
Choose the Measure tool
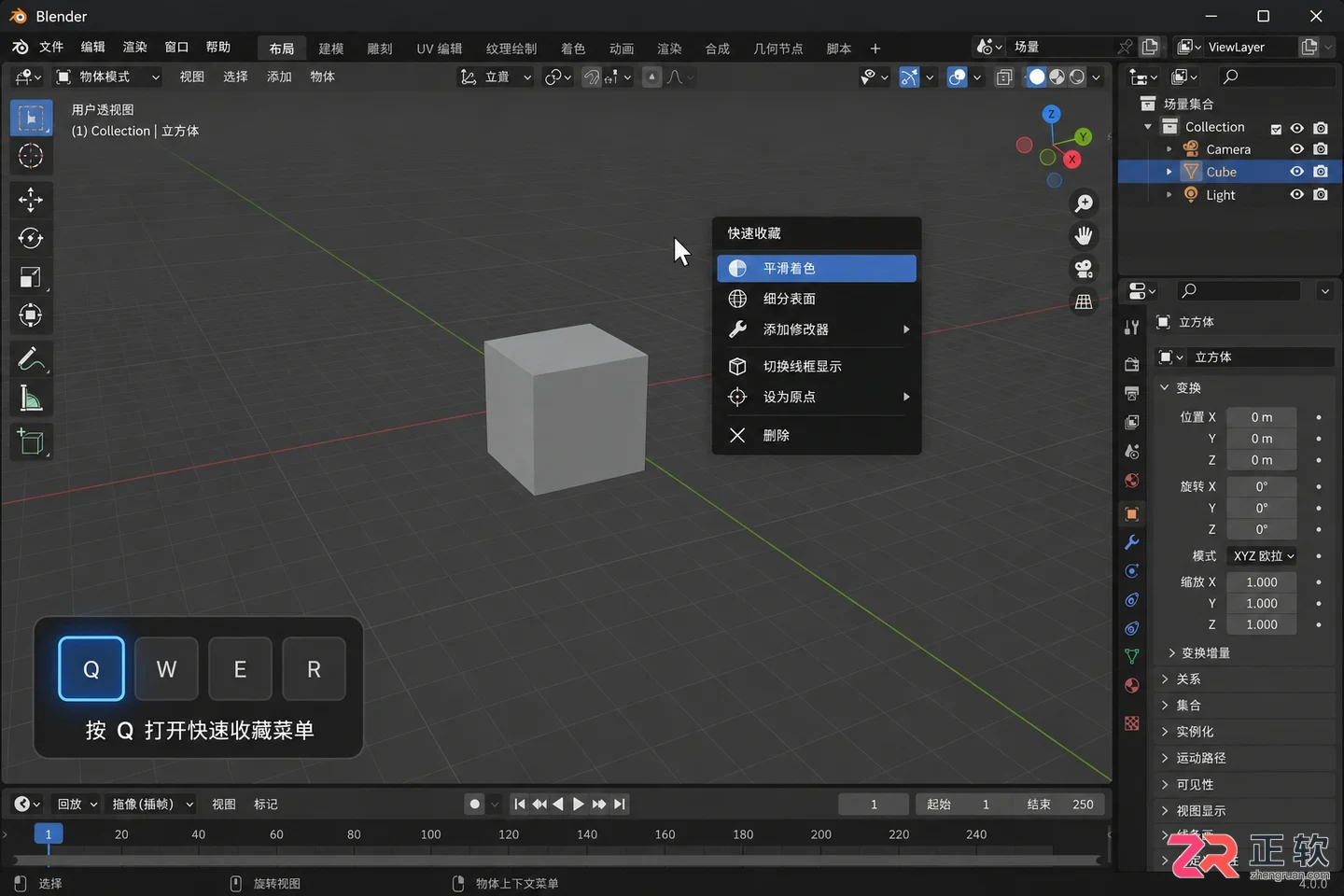(31, 399)
